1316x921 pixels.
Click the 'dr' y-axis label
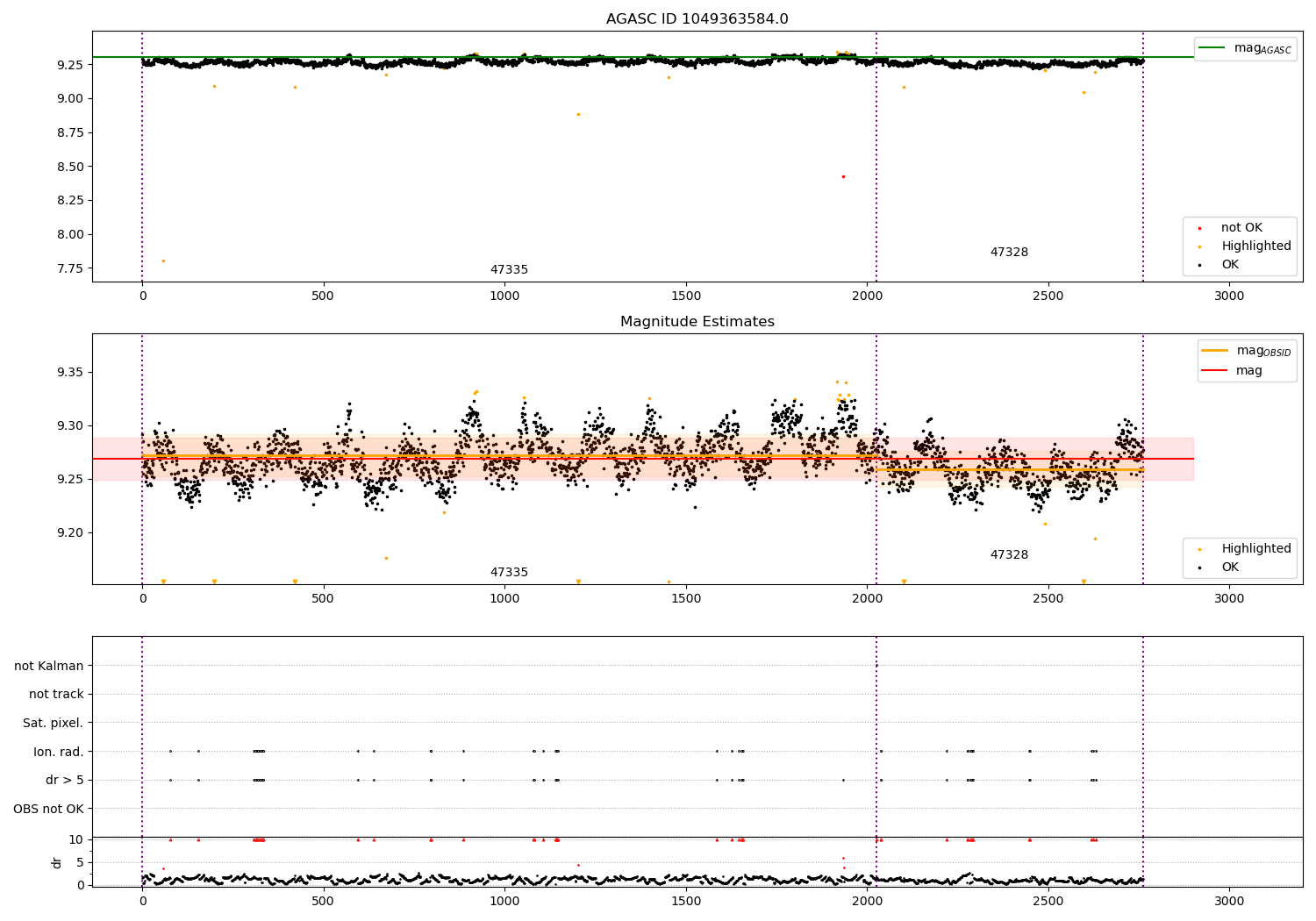click(57, 862)
